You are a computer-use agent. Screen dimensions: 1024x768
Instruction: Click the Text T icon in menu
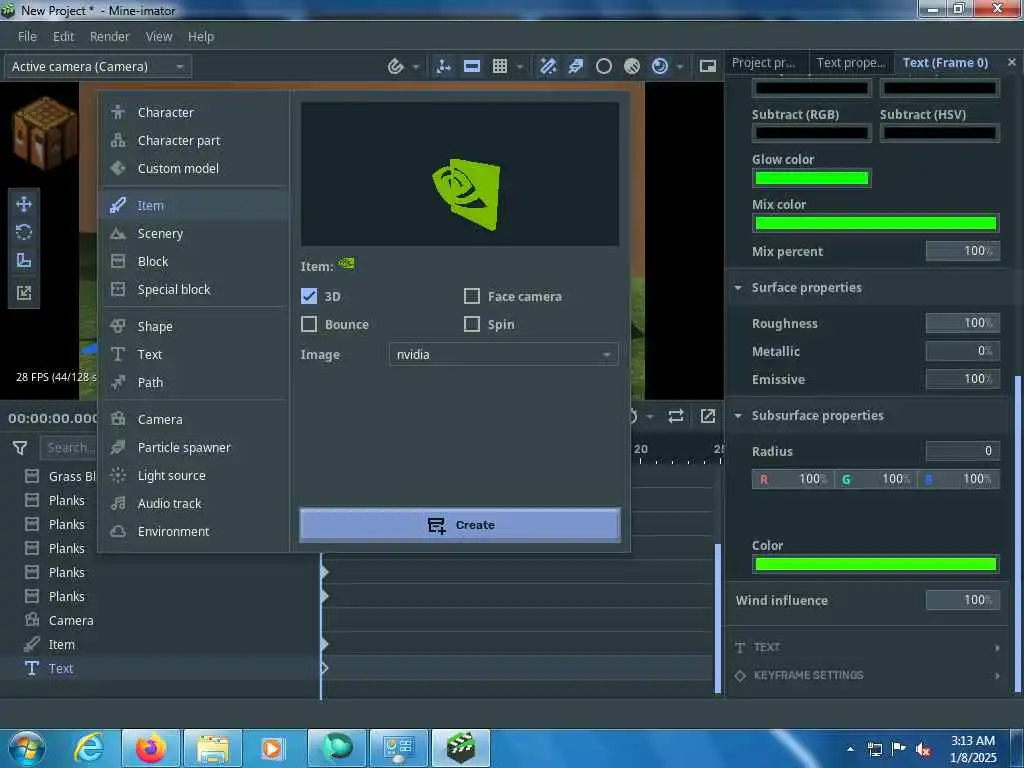click(118, 354)
